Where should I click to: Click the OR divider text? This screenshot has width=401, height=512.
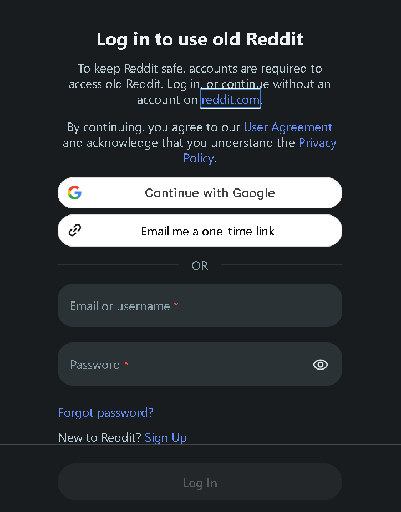(x=200, y=266)
